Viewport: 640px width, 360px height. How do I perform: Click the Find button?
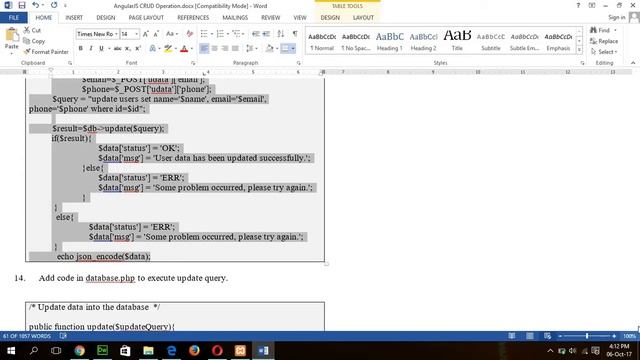click(x=600, y=30)
